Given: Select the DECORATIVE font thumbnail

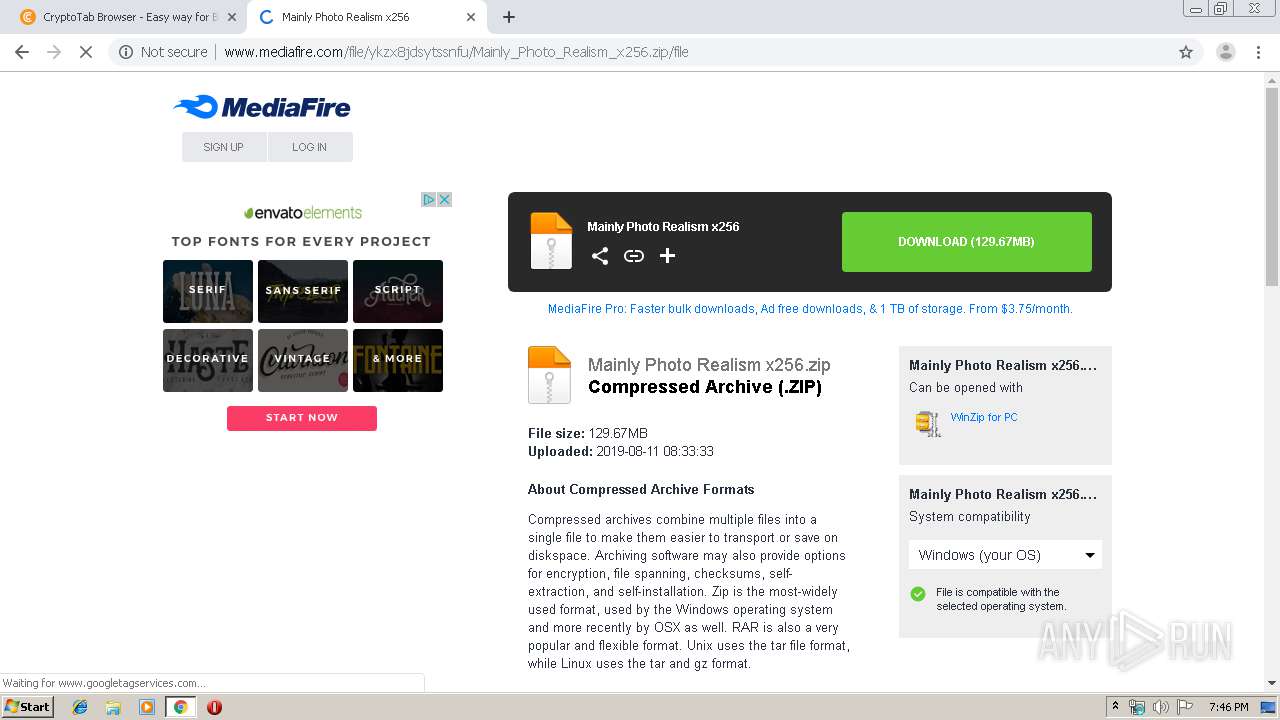Looking at the screenshot, I should pyautogui.click(x=208, y=360).
